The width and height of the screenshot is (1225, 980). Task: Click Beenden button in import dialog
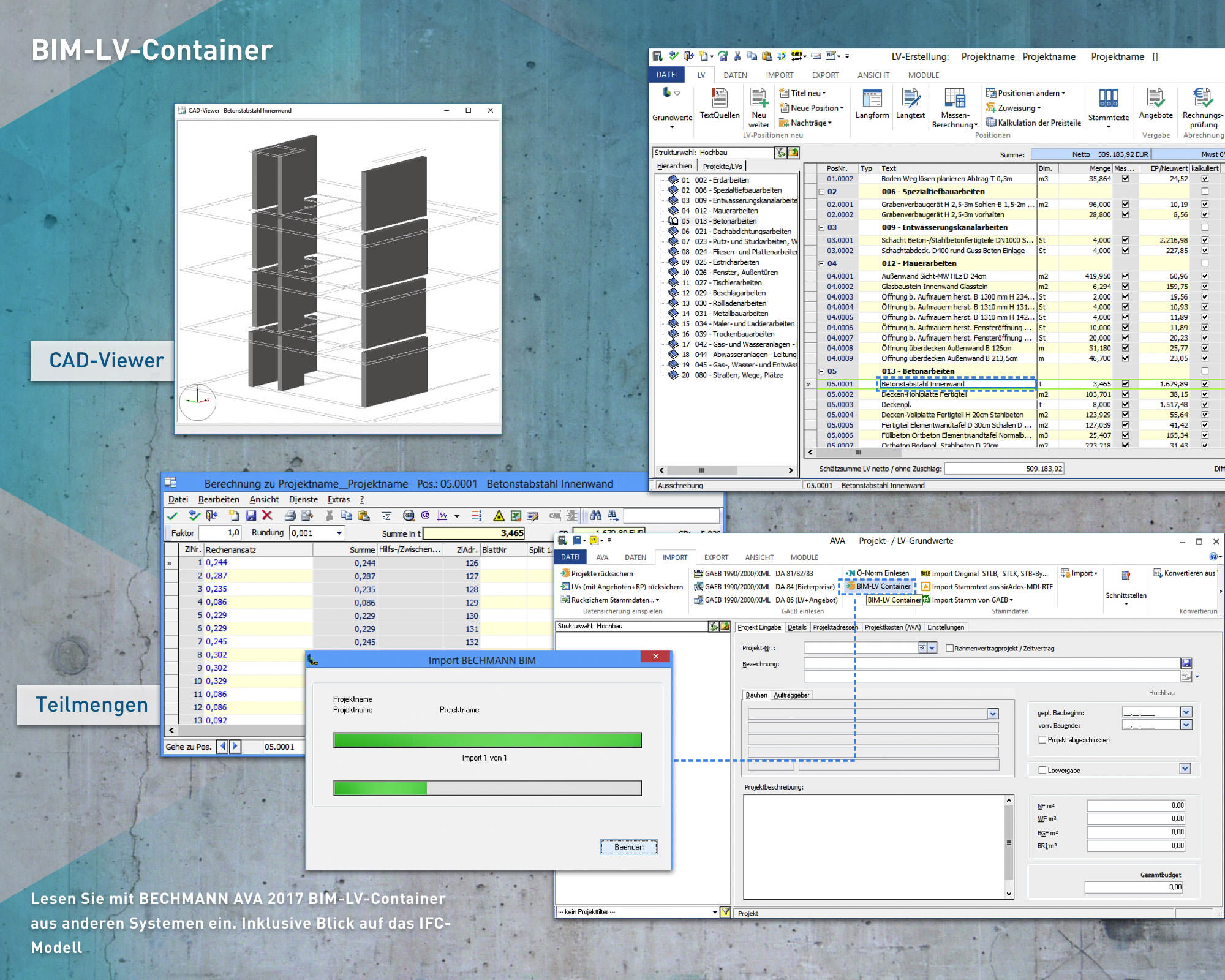628,847
